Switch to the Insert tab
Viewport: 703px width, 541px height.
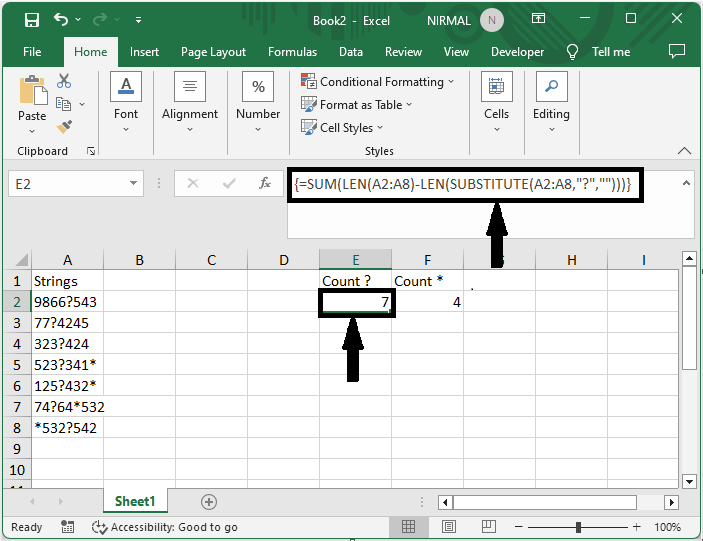pos(144,52)
